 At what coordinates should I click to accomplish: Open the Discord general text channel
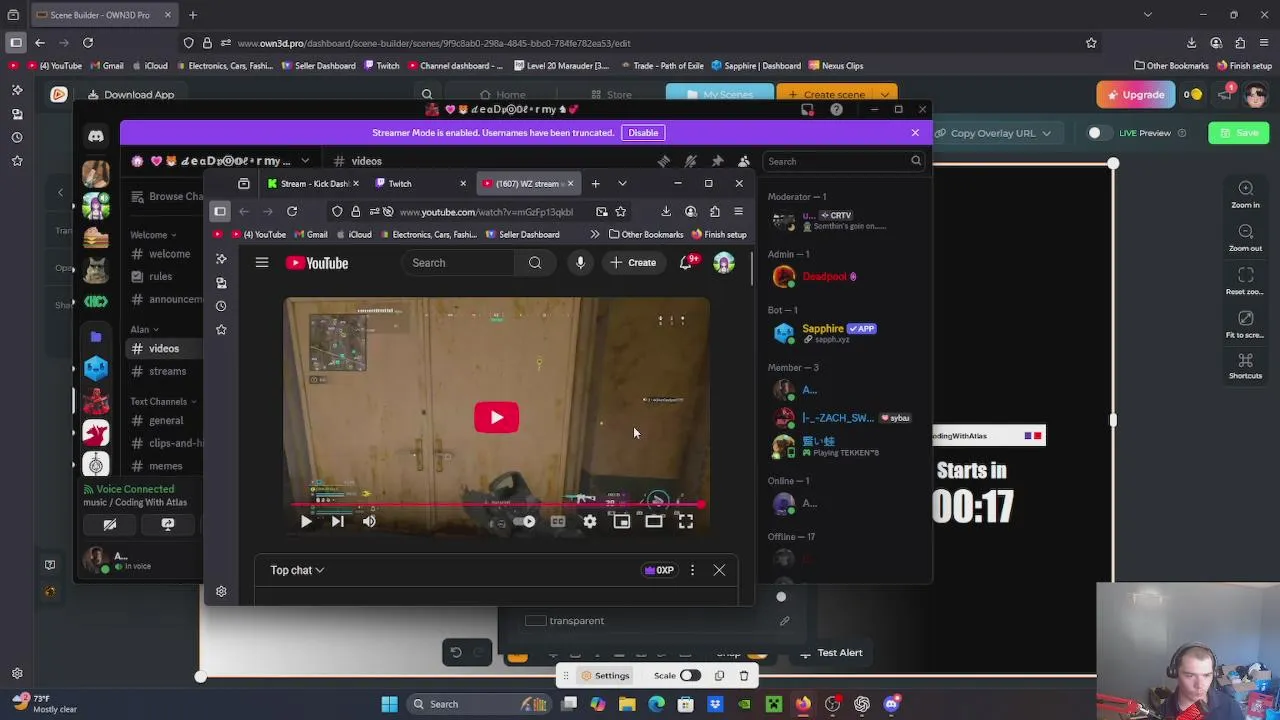pos(166,421)
